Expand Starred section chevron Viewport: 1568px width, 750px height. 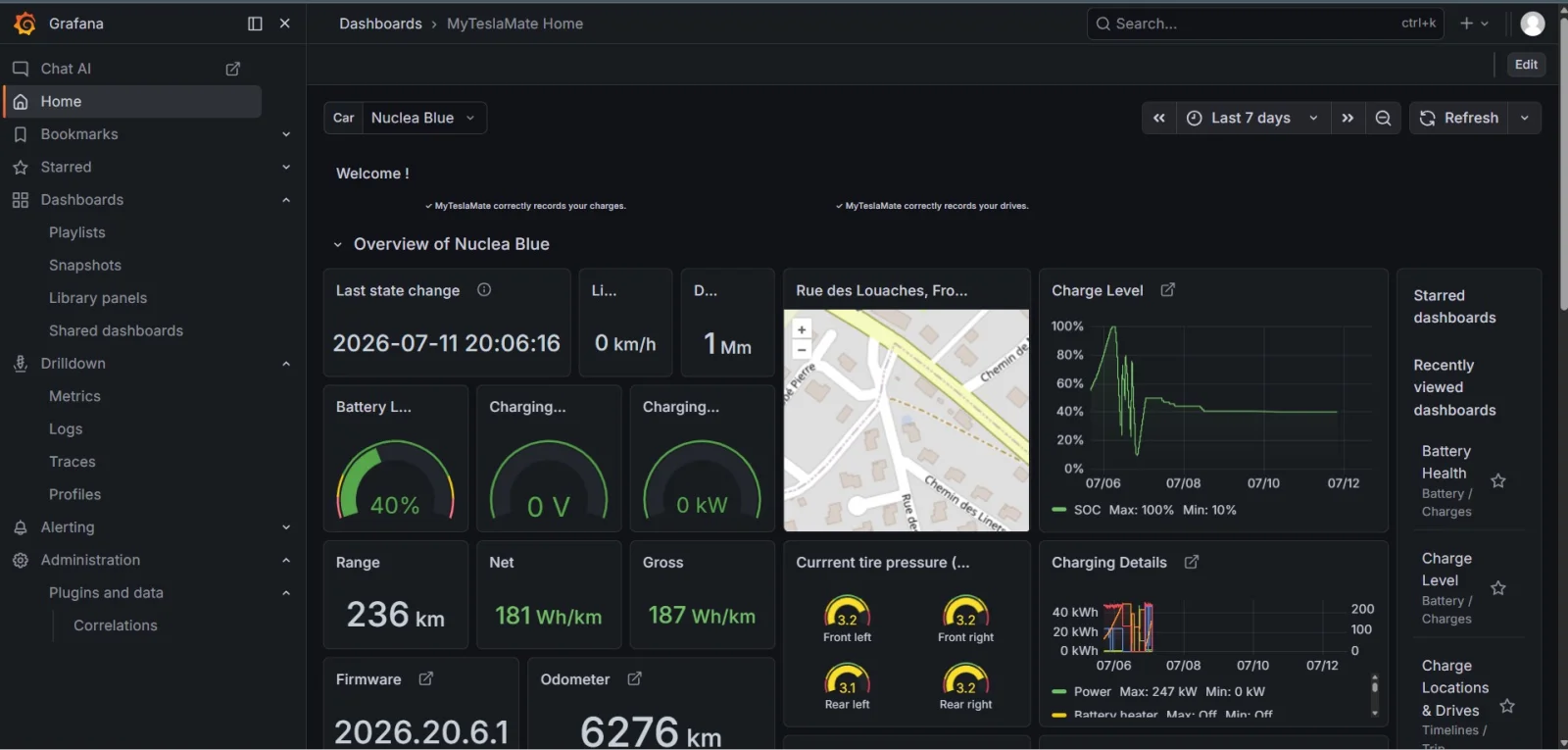coord(286,168)
